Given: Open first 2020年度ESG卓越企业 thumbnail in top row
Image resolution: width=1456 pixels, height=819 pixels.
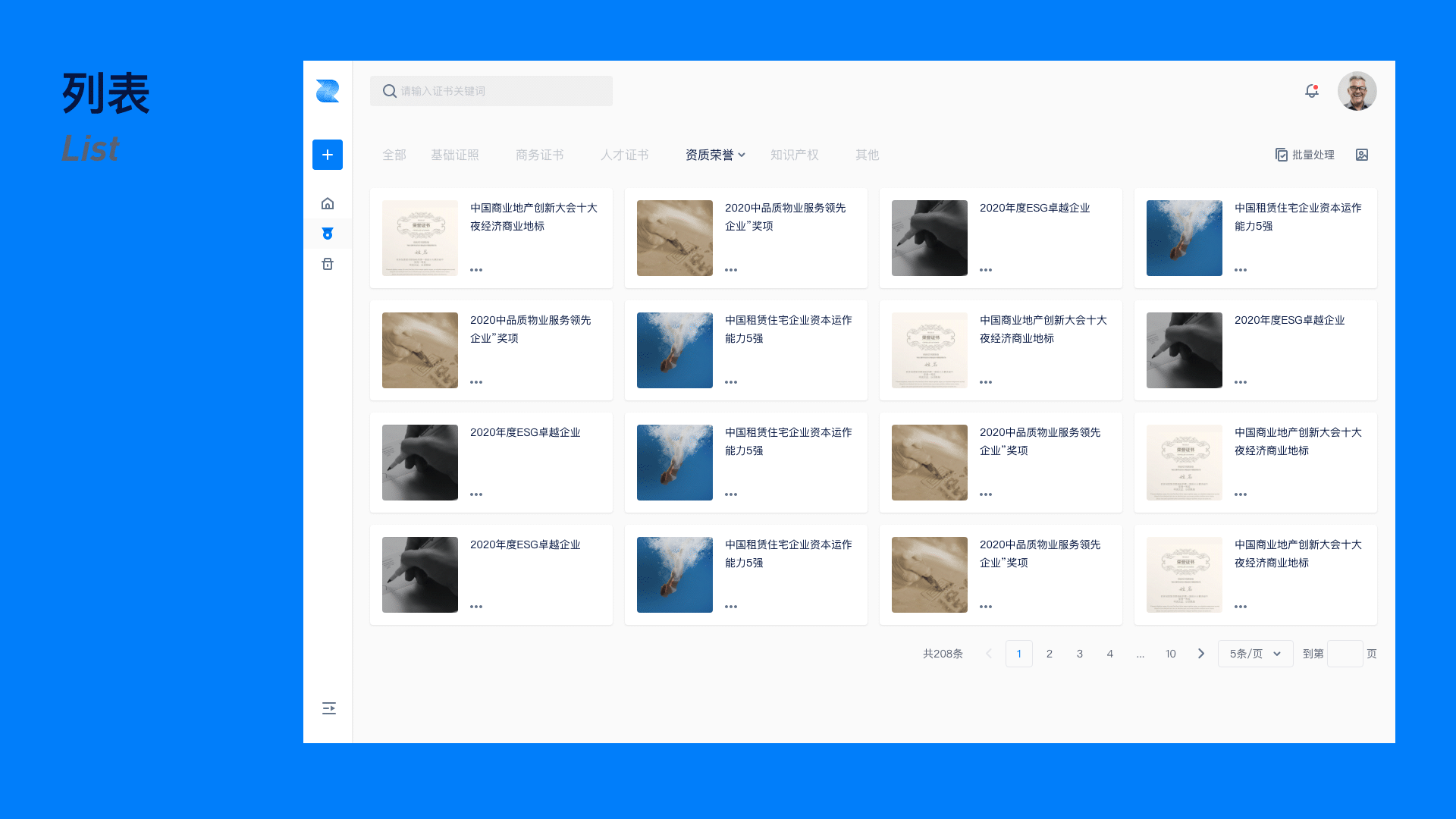Looking at the screenshot, I should (930, 238).
